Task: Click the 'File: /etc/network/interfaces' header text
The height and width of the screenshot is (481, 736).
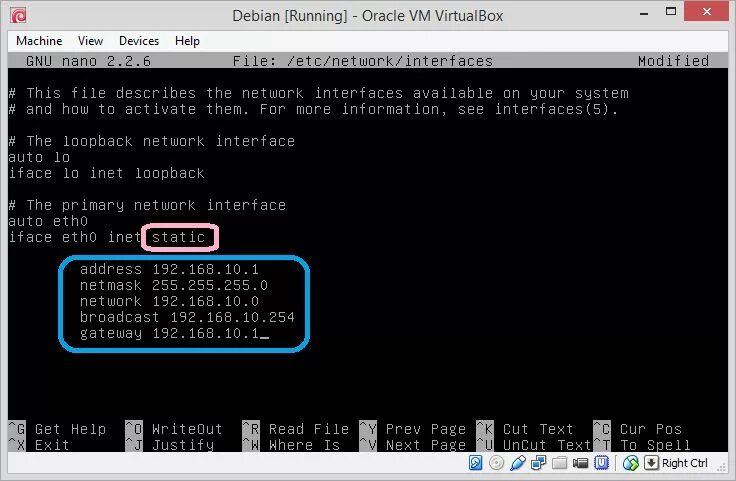Action: click(x=363, y=61)
